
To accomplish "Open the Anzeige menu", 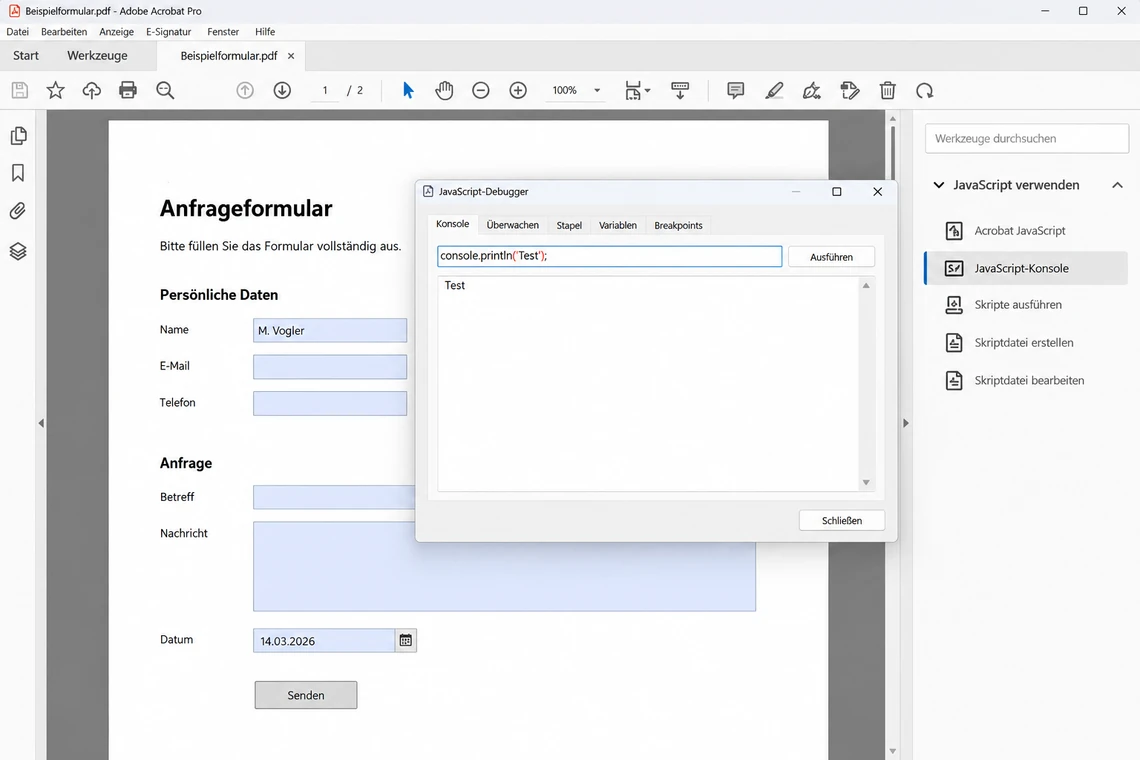I will click(116, 31).
